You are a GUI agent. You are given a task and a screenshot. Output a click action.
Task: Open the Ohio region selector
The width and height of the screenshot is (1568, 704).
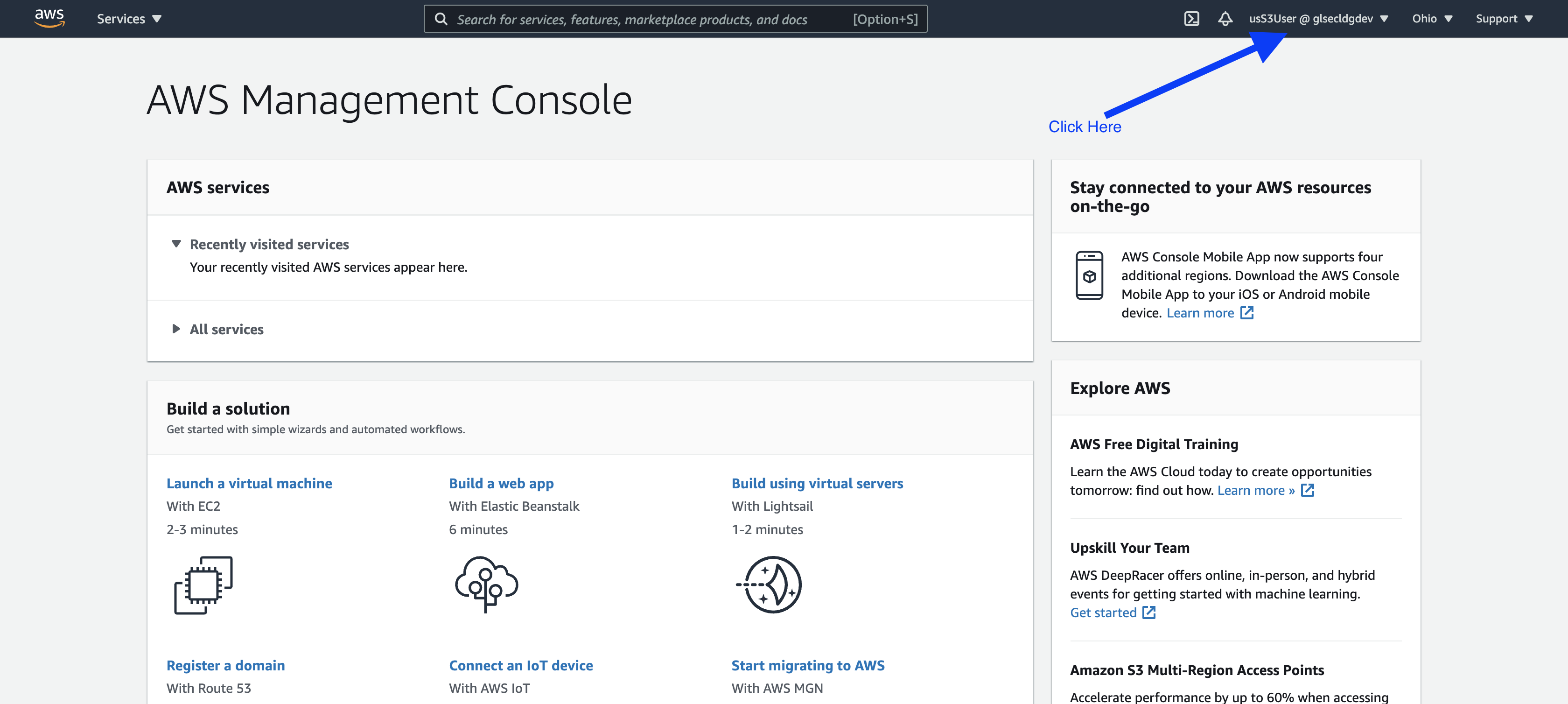1432,19
